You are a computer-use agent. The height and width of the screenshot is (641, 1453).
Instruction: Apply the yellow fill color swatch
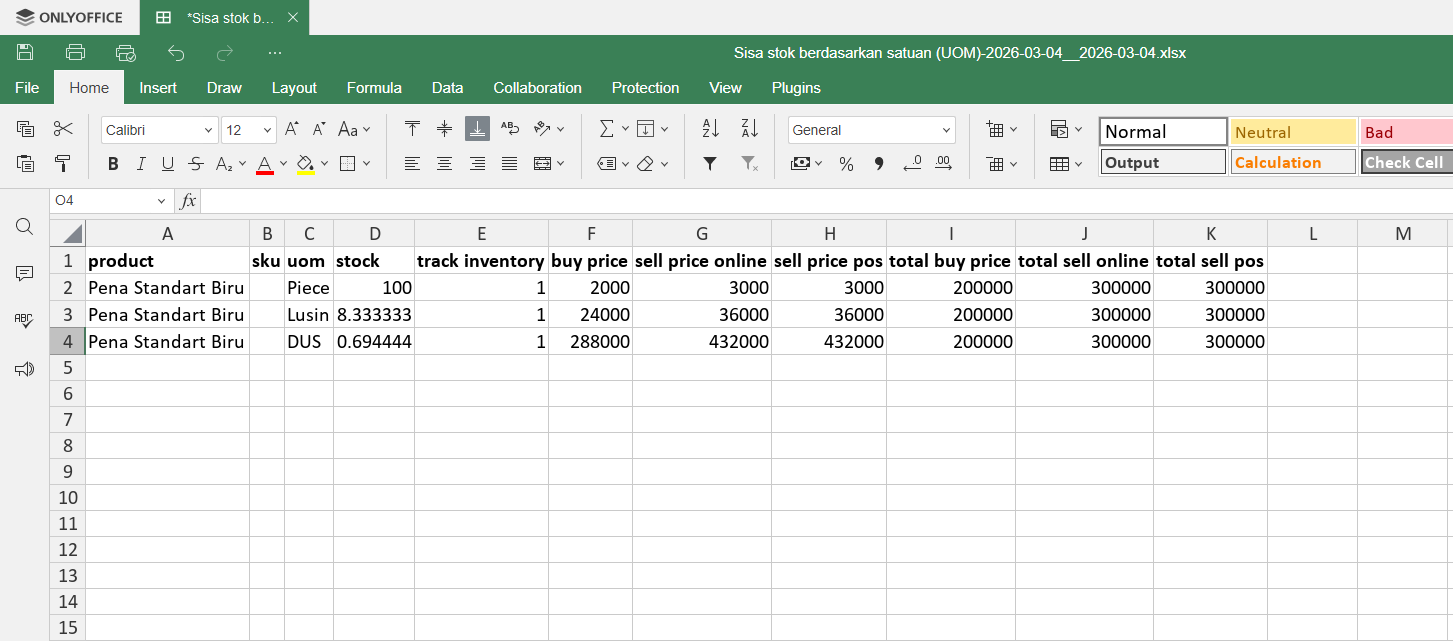[x=306, y=163]
